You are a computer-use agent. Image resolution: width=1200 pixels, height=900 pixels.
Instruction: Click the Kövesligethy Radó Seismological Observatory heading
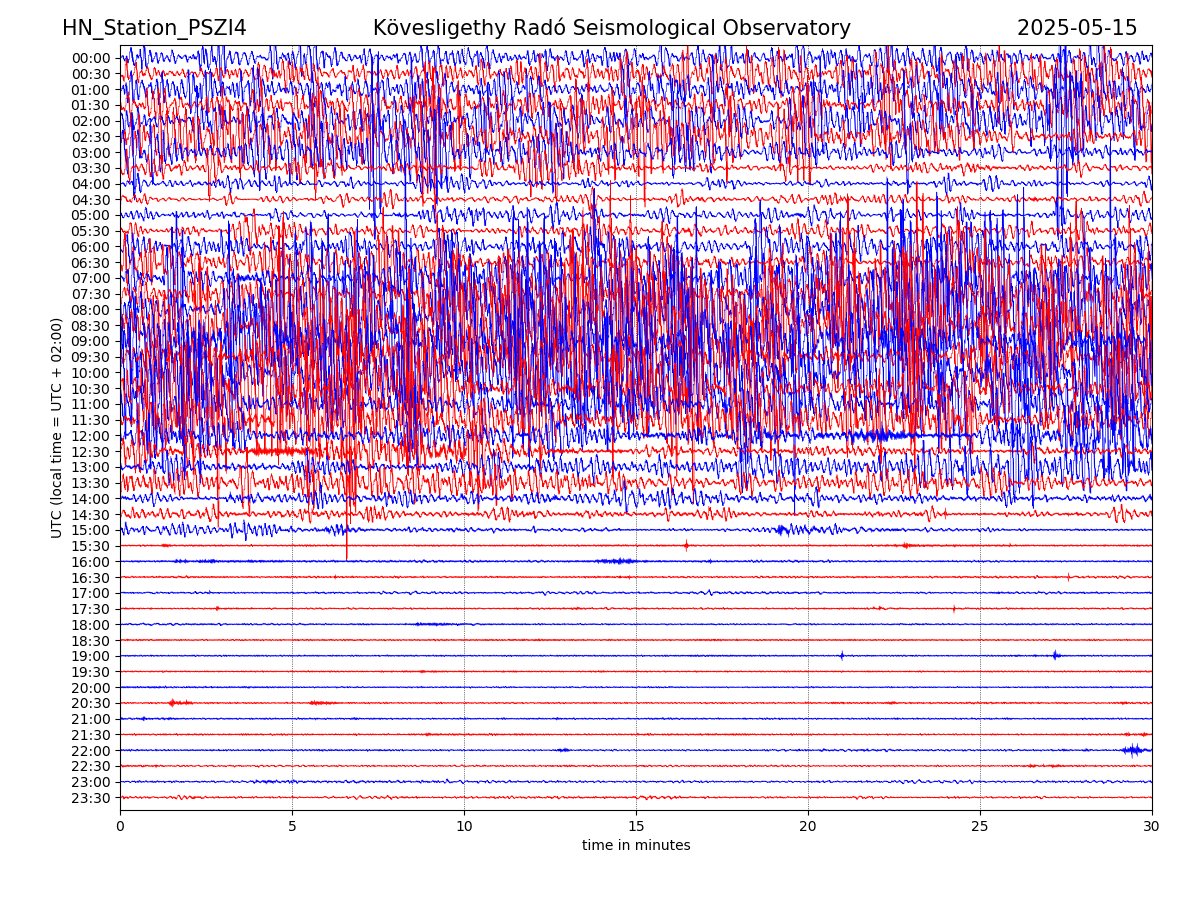click(x=611, y=28)
